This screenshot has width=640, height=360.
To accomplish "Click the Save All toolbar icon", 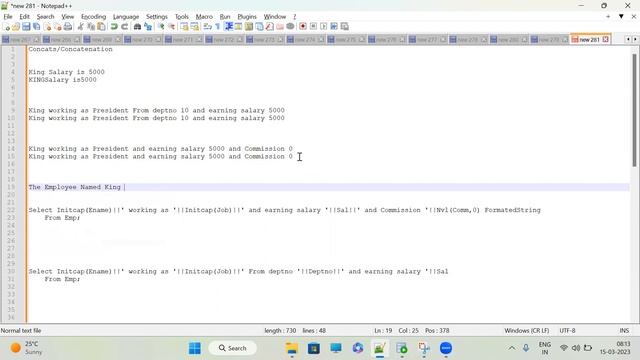I will [36, 27].
